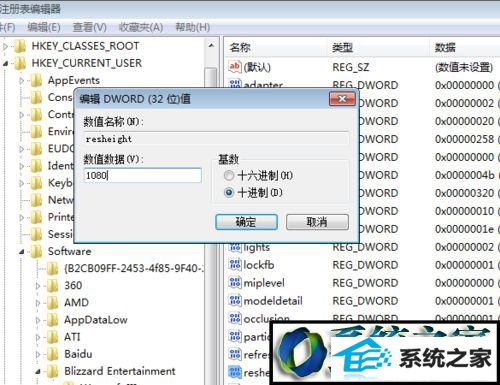Select the lockfb value name
500x385 pixels.
pyautogui.click(x=259, y=265)
